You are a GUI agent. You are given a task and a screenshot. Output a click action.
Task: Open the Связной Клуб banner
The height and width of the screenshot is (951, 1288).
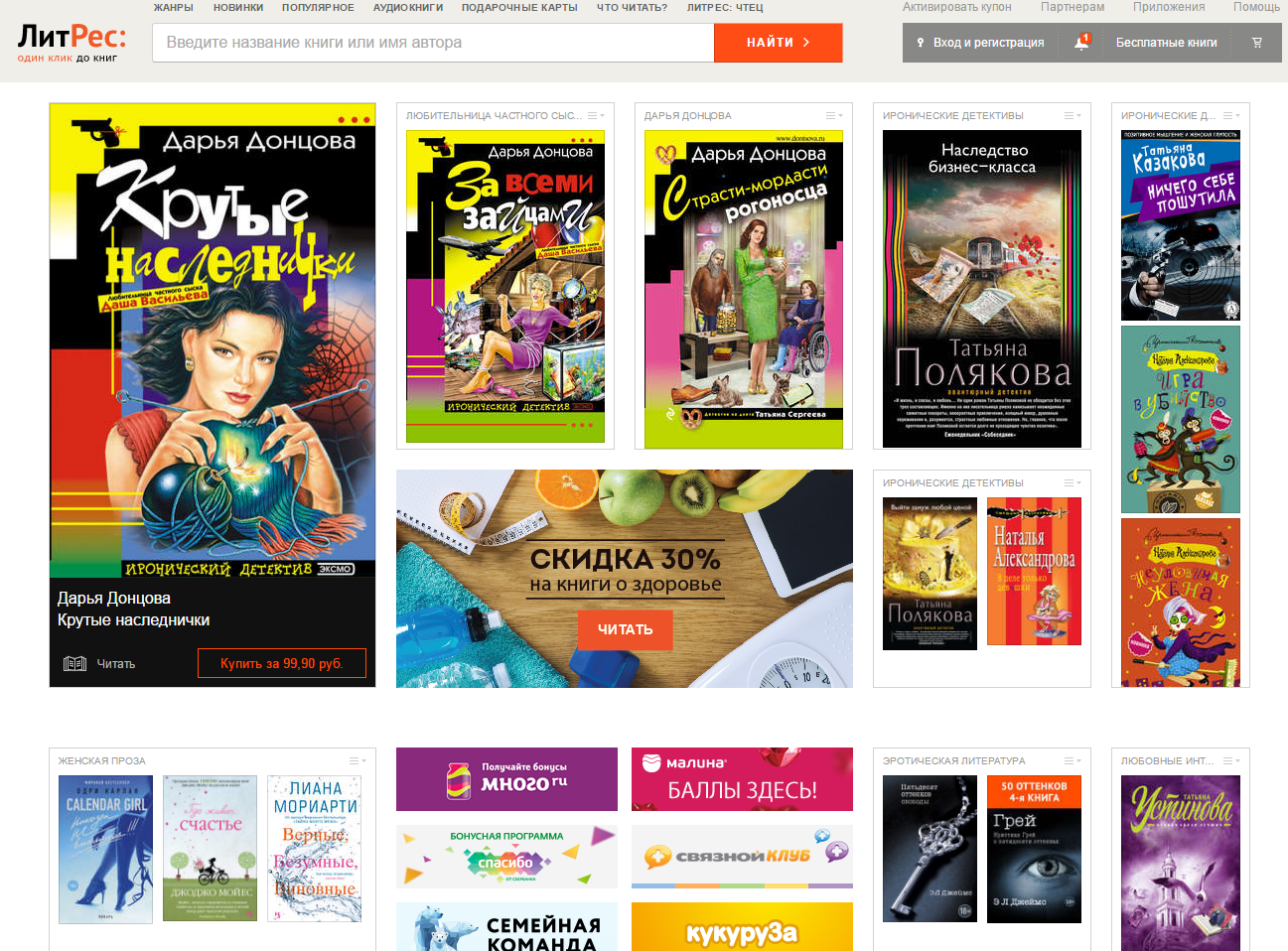[742, 857]
